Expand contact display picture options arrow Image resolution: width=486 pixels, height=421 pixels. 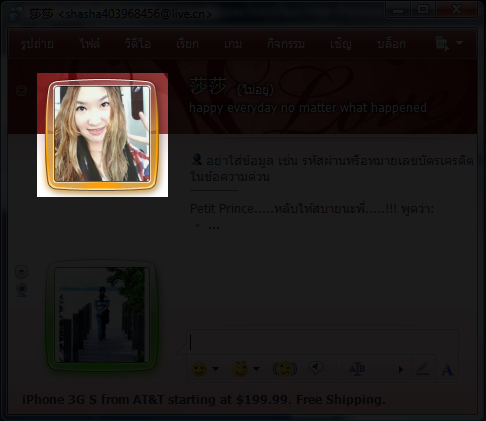(x=22, y=90)
